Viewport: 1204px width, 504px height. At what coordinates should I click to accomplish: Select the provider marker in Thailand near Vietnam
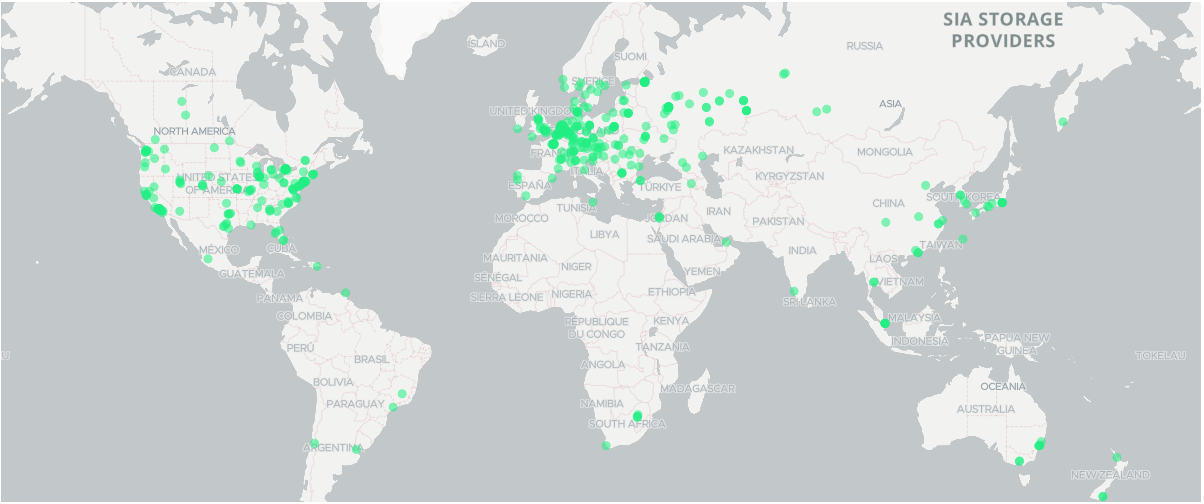click(873, 282)
